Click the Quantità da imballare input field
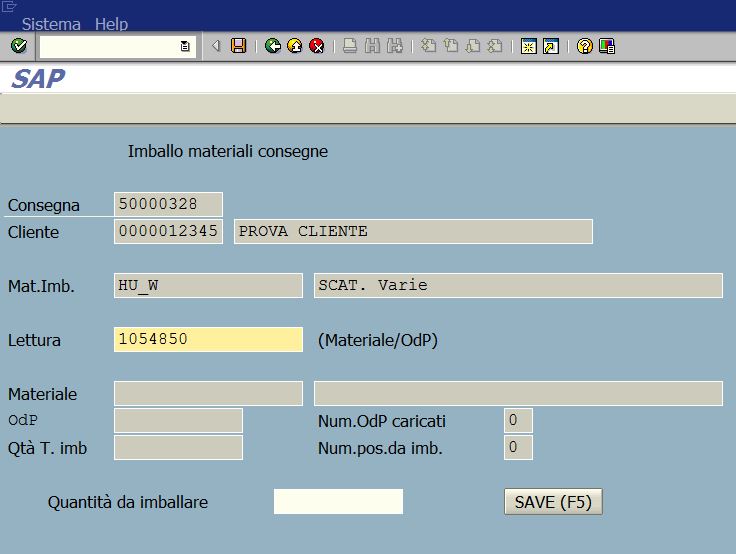 tap(338, 501)
